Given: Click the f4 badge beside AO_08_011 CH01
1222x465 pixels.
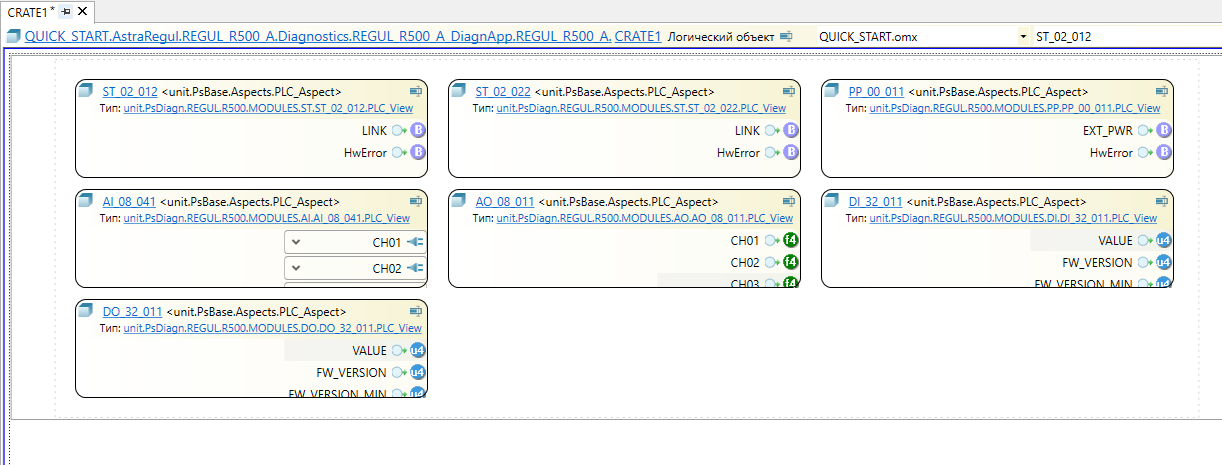Looking at the screenshot, I should 791,240.
